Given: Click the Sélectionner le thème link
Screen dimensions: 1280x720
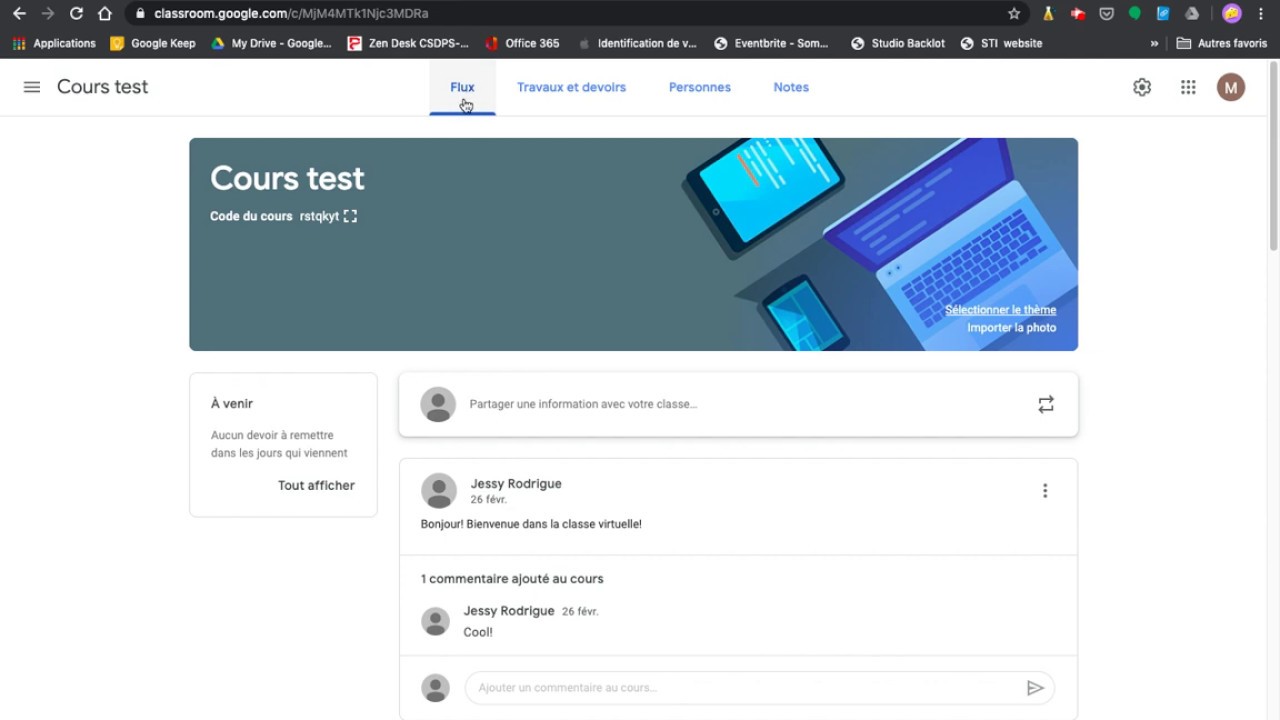Looking at the screenshot, I should (1000, 310).
